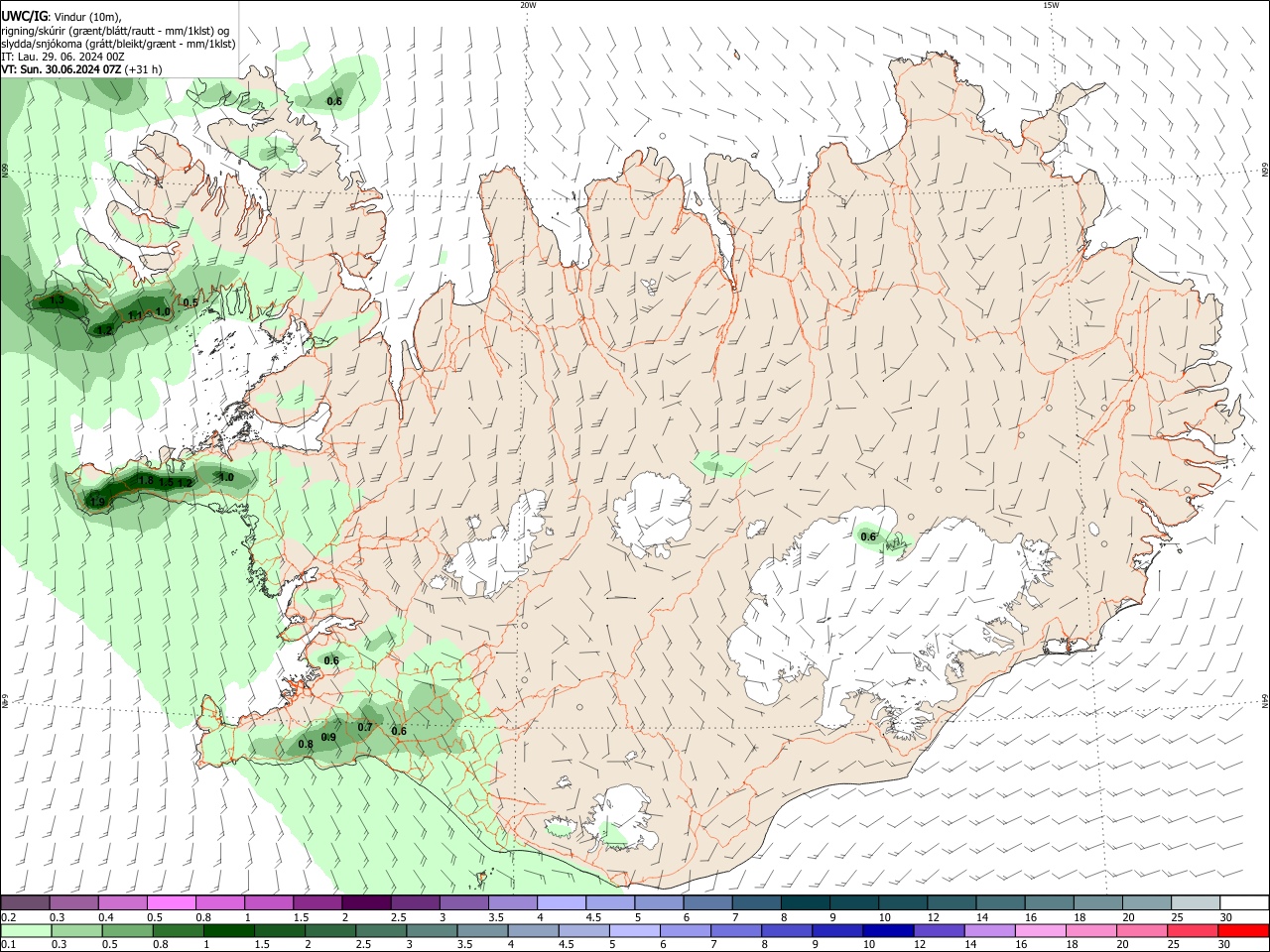
Task: Click the '64N' latitude label on right edge
Action: 1265,701
